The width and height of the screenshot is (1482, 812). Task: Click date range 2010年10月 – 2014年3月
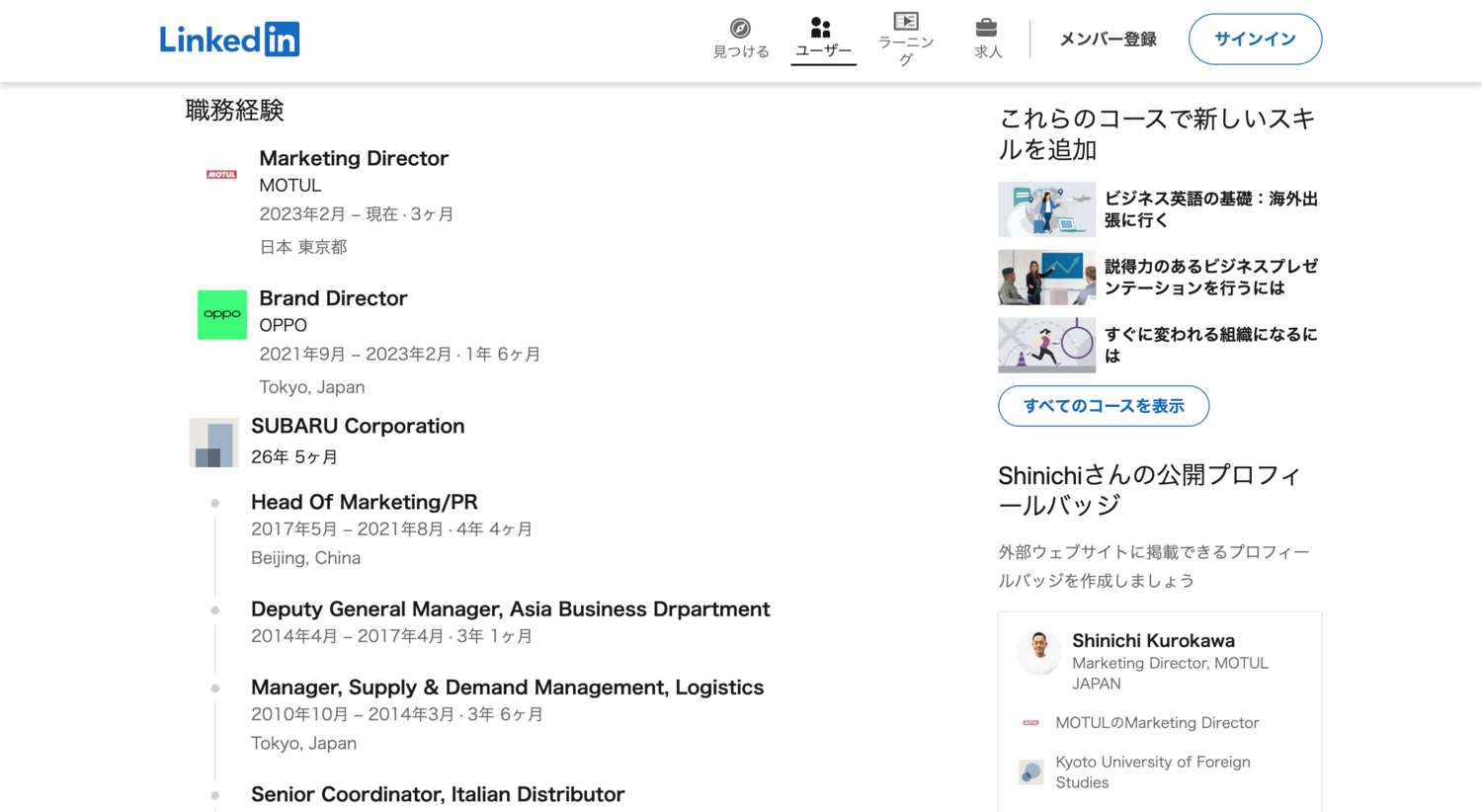tap(351, 714)
